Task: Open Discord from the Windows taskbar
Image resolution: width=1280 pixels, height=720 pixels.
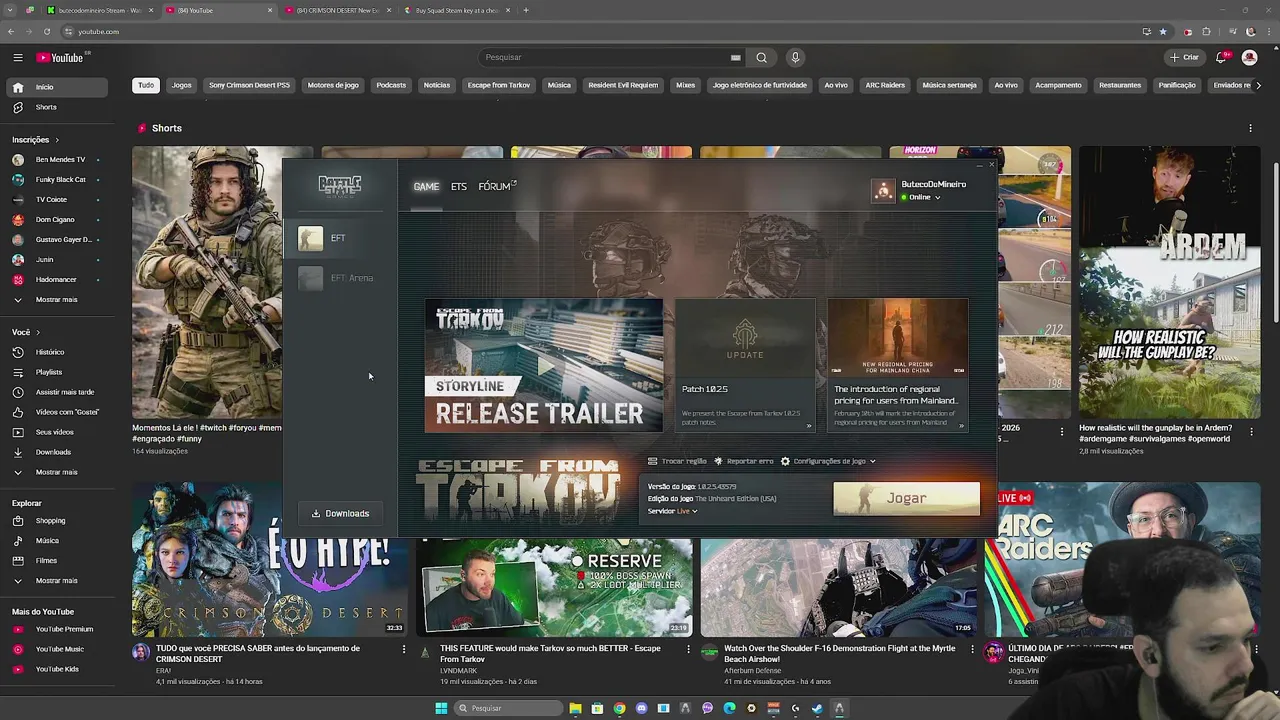Action: [x=641, y=708]
